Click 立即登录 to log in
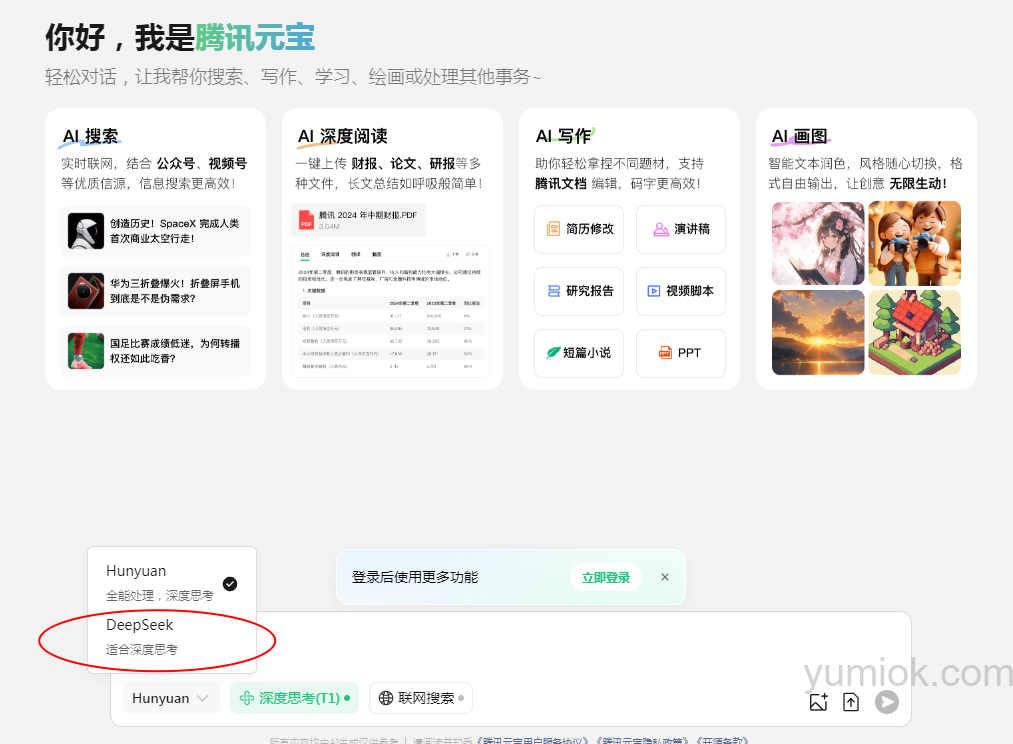Viewport: 1013px width, 744px height. pos(606,577)
